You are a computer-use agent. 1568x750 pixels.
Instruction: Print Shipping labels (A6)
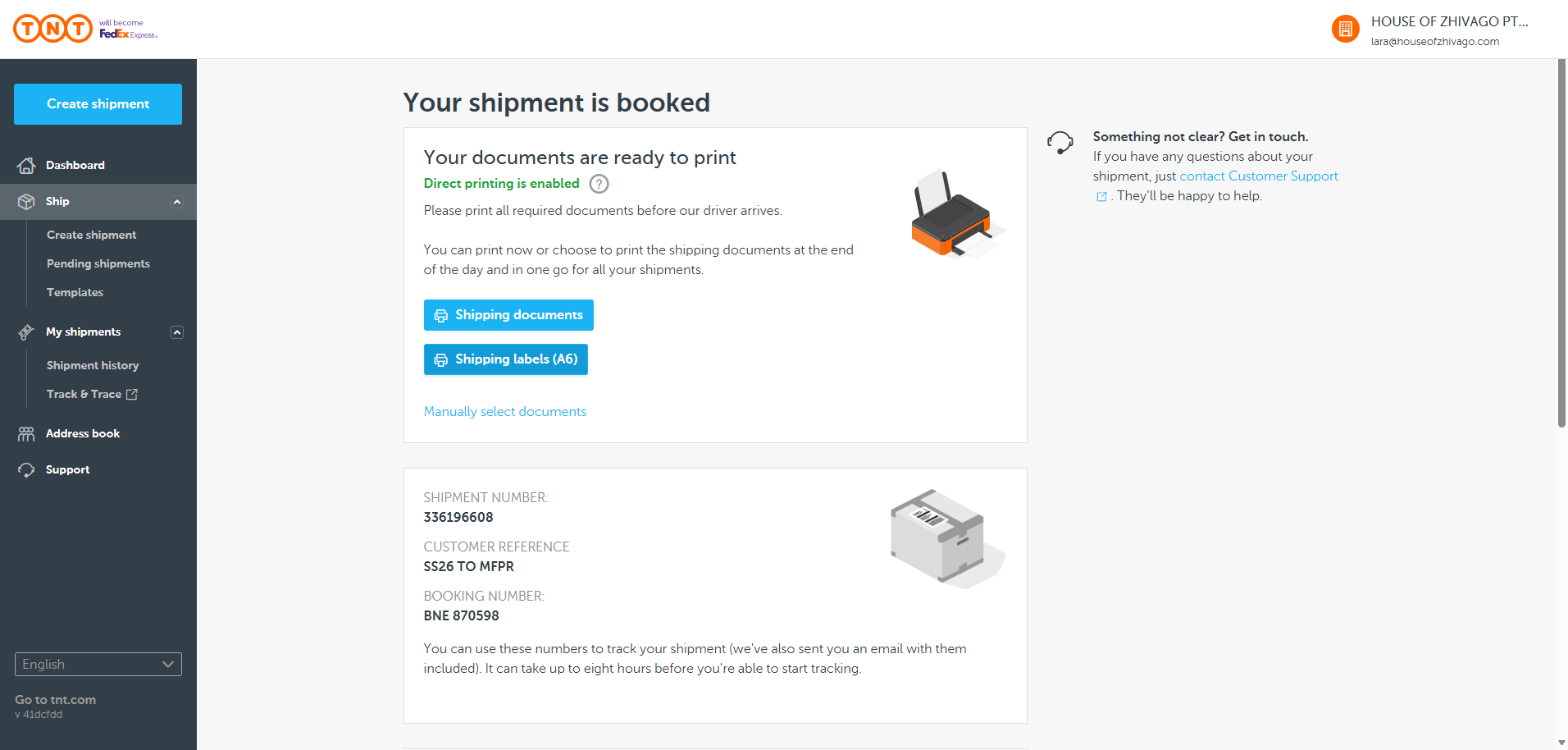coord(506,359)
